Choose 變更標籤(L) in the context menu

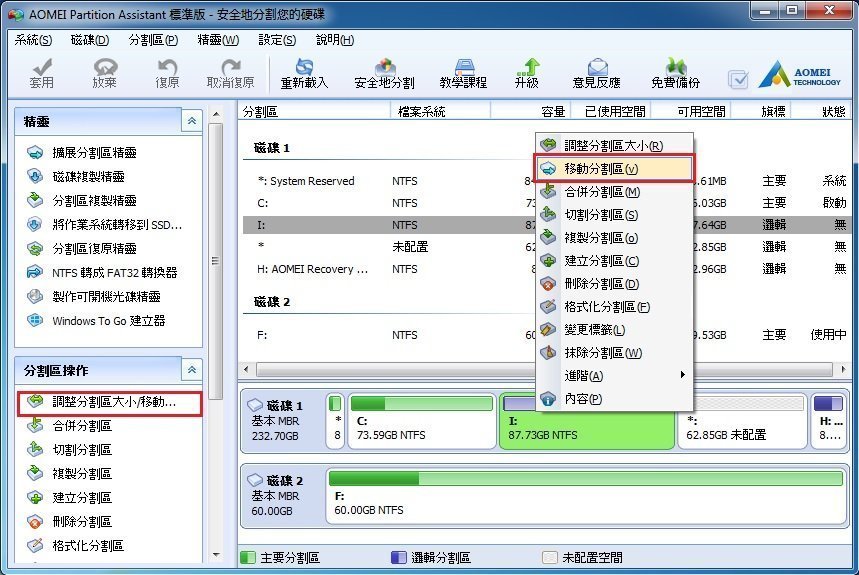[x=614, y=330]
